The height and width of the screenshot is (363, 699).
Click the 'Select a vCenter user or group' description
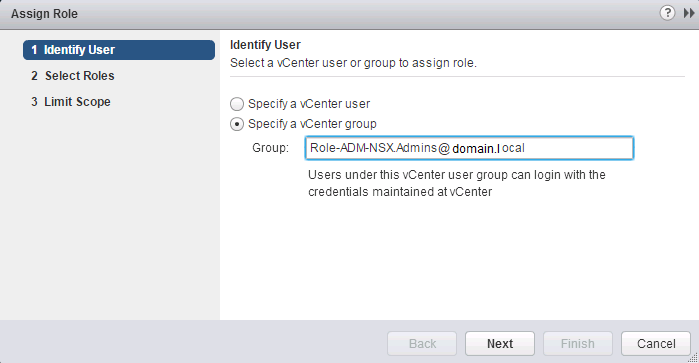tap(353, 63)
